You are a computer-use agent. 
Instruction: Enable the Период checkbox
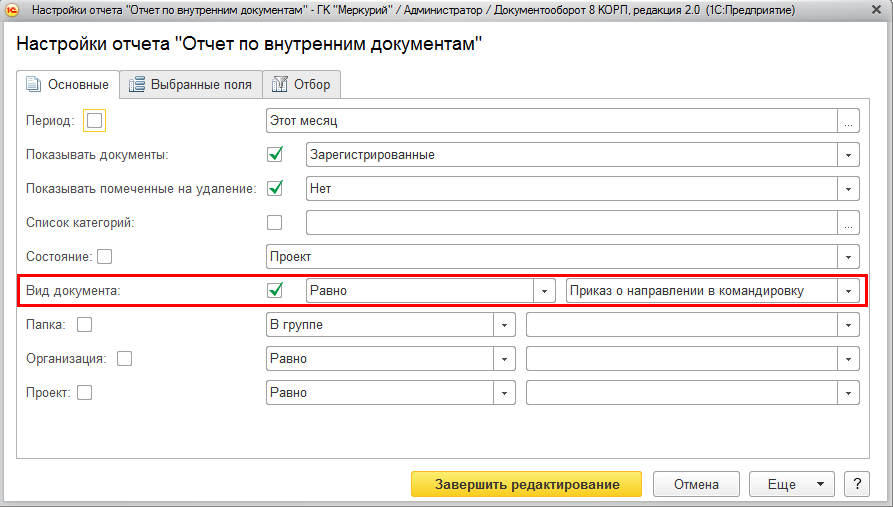pos(95,121)
